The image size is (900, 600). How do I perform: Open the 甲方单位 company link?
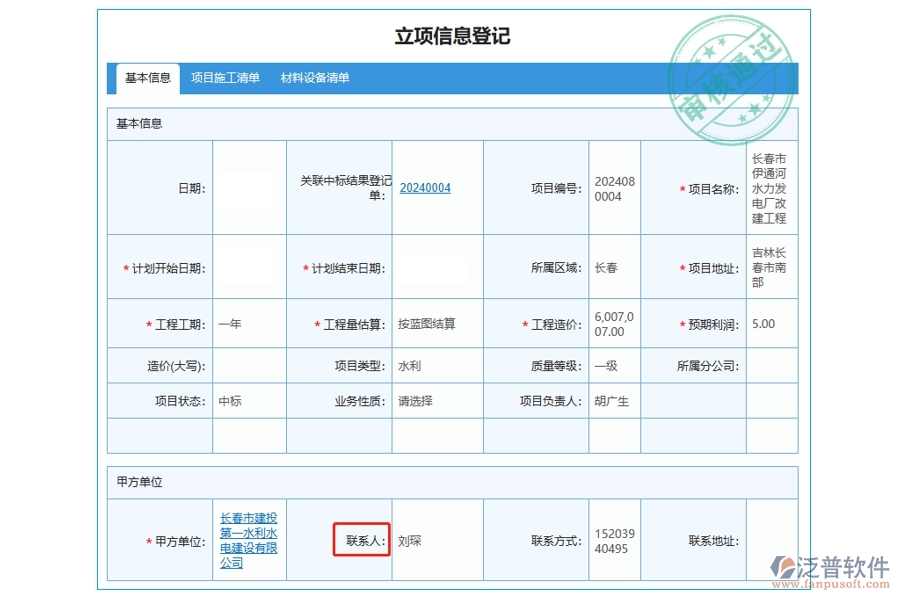(x=249, y=540)
